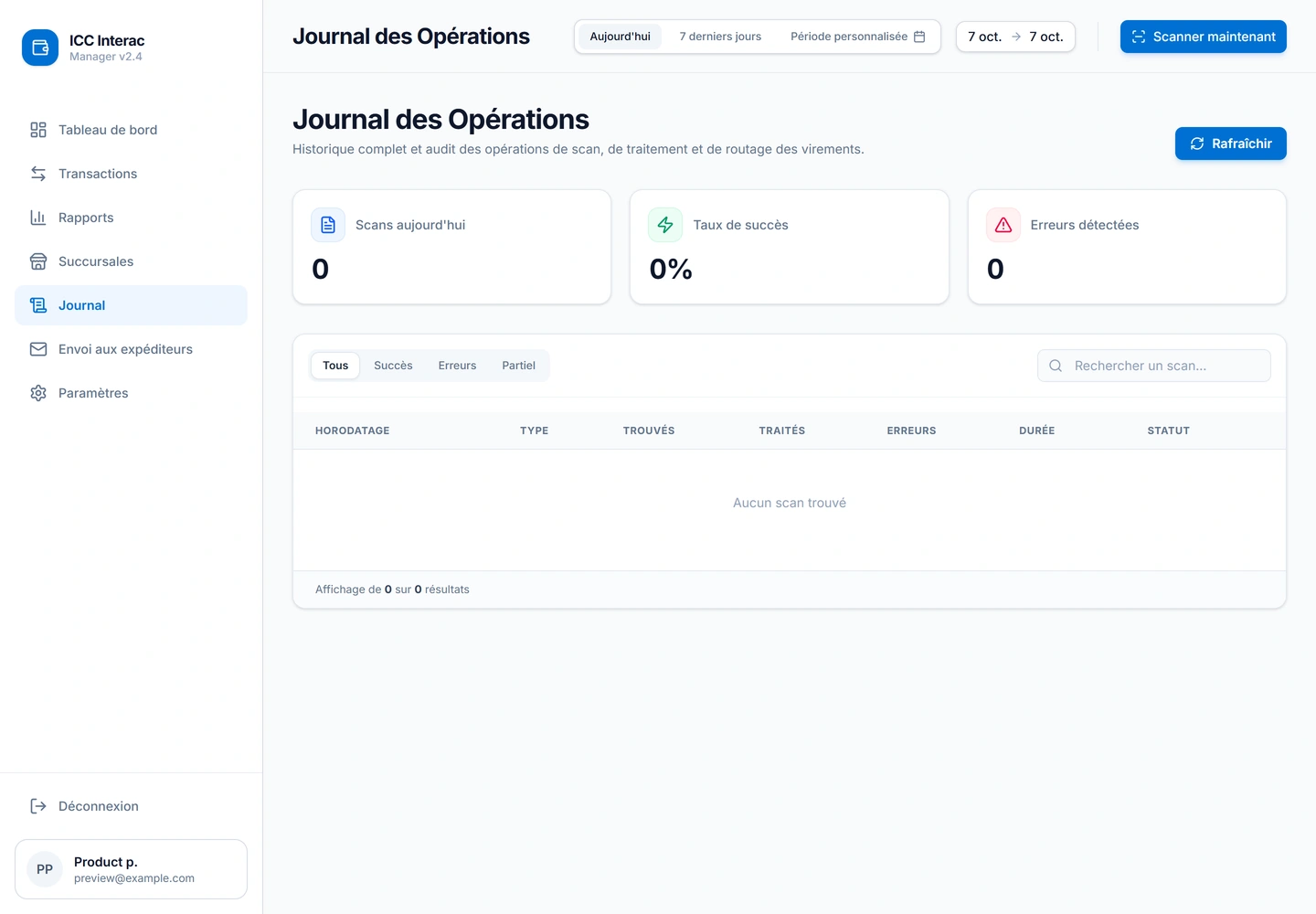Navigate to Transactions in the sidebar

(x=131, y=174)
